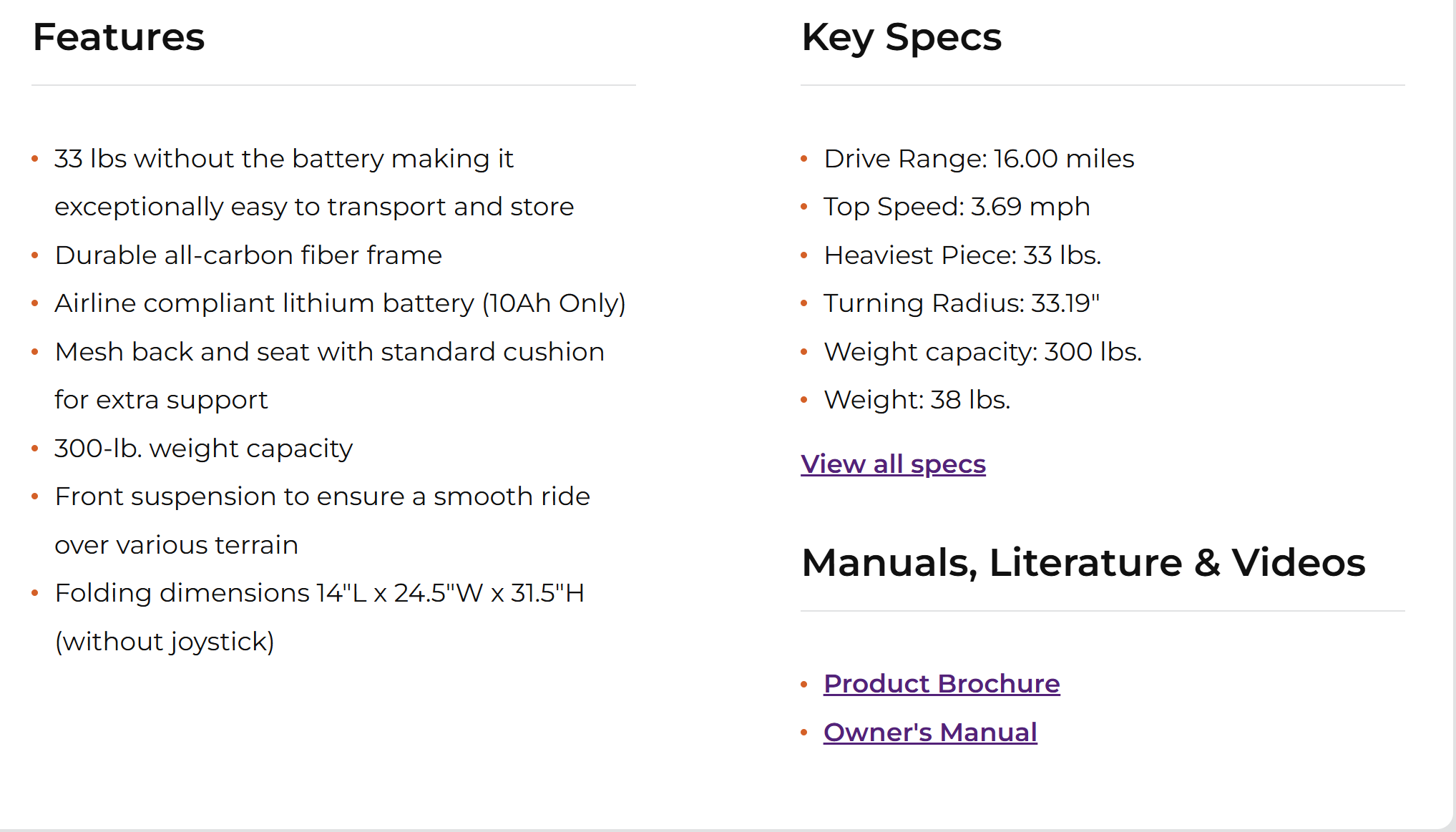The image size is (1456, 832).
Task: Click the Heaviest Piece 33 lbs. spec
Action: click(x=962, y=255)
